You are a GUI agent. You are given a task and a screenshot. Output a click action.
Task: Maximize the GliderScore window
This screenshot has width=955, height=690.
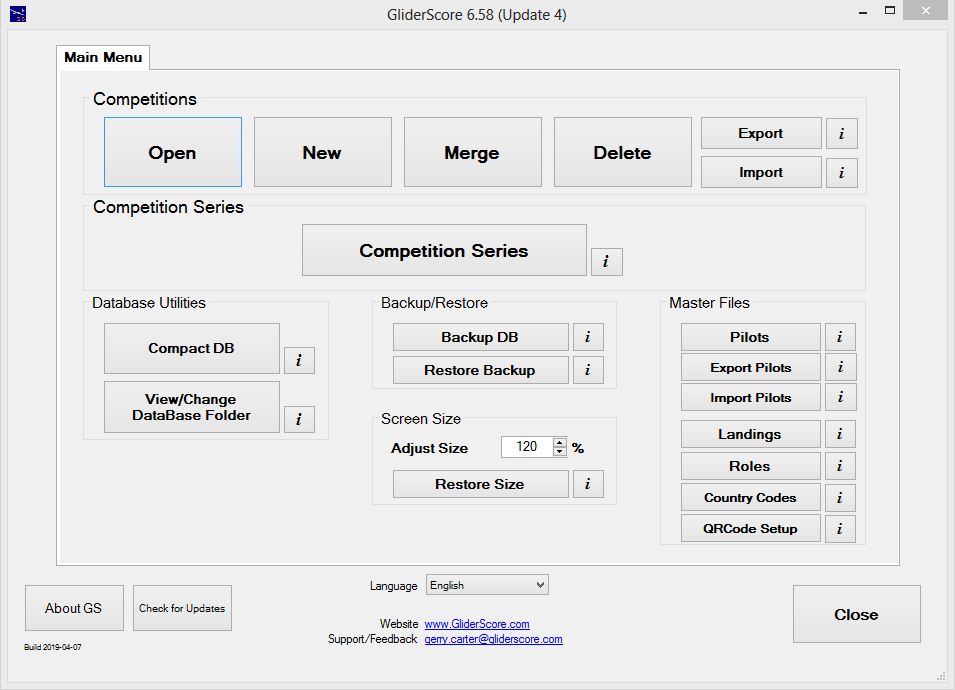(x=890, y=11)
